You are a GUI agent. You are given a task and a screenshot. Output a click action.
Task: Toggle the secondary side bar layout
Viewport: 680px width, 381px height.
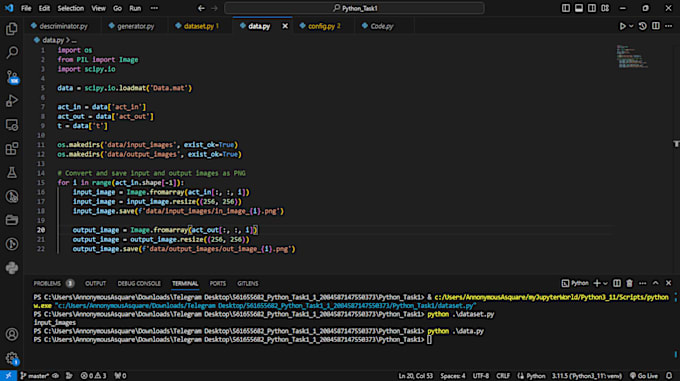tap(592, 8)
